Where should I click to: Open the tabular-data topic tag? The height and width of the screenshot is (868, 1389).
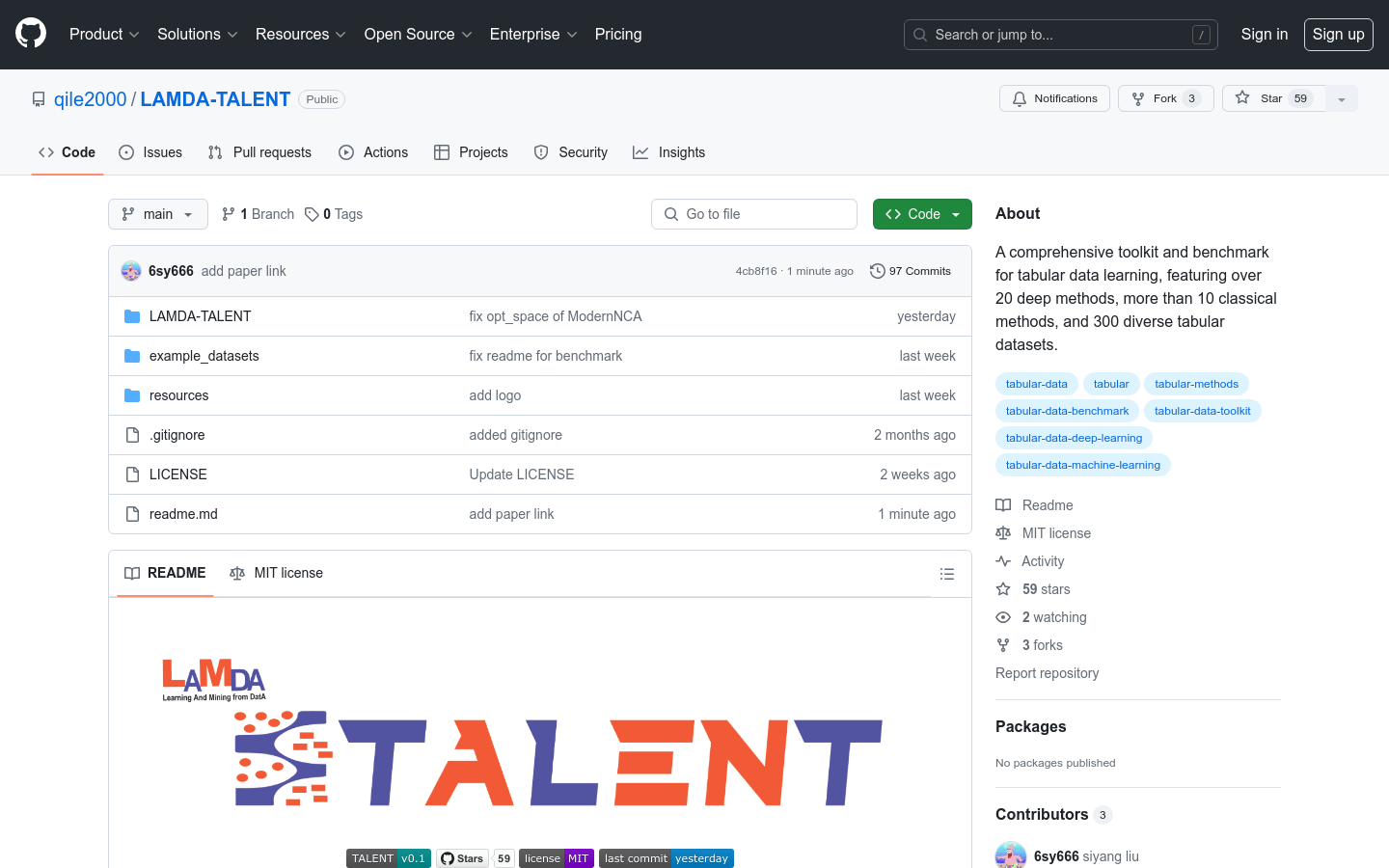pyautogui.click(x=1037, y=384)
